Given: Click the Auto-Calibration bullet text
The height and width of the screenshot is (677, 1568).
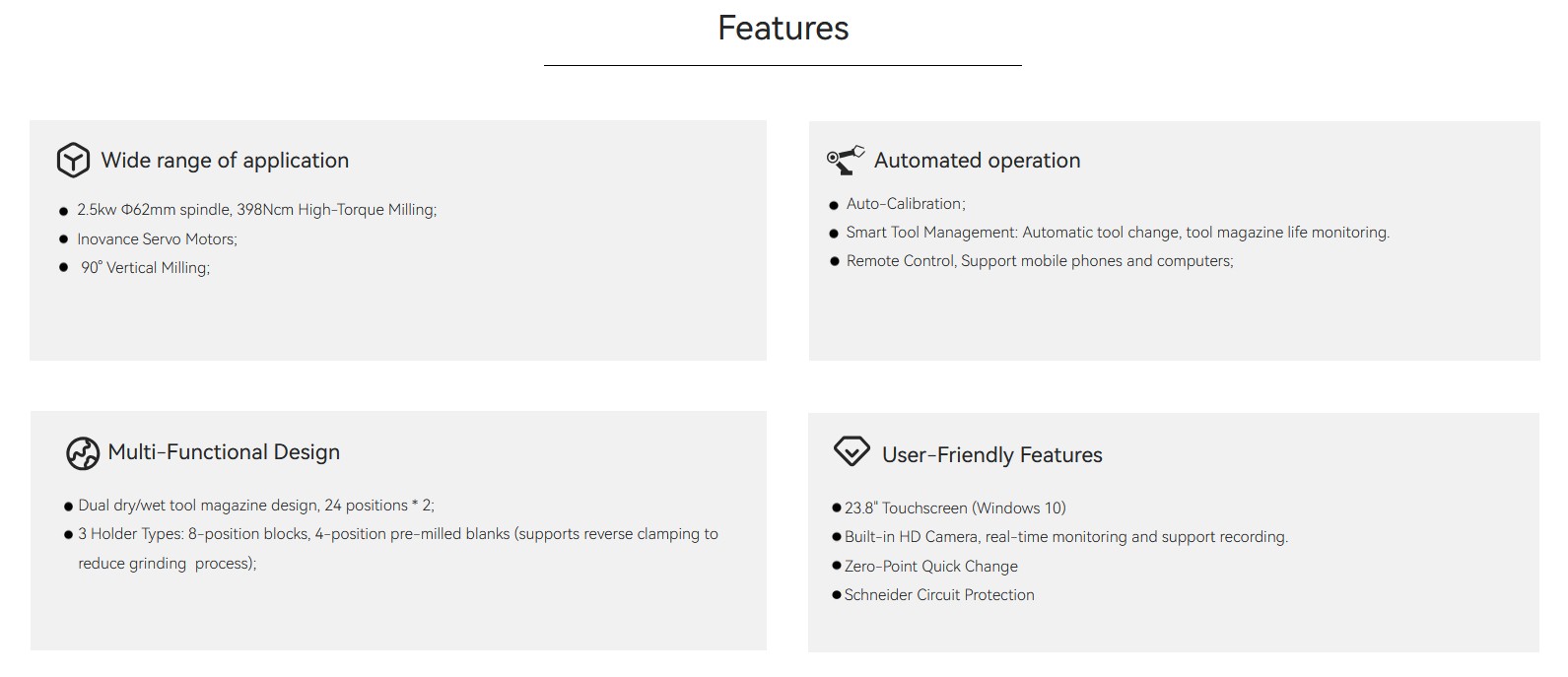Looking at the screenshot, I should pyautogui.click(x=905, y=204).
